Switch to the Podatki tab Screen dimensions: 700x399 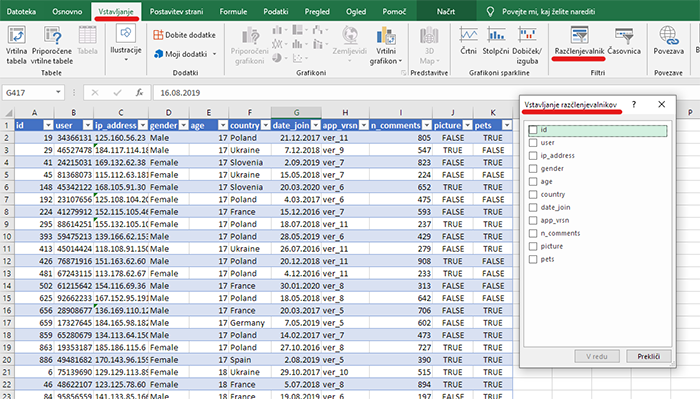[x=275, y=12]
